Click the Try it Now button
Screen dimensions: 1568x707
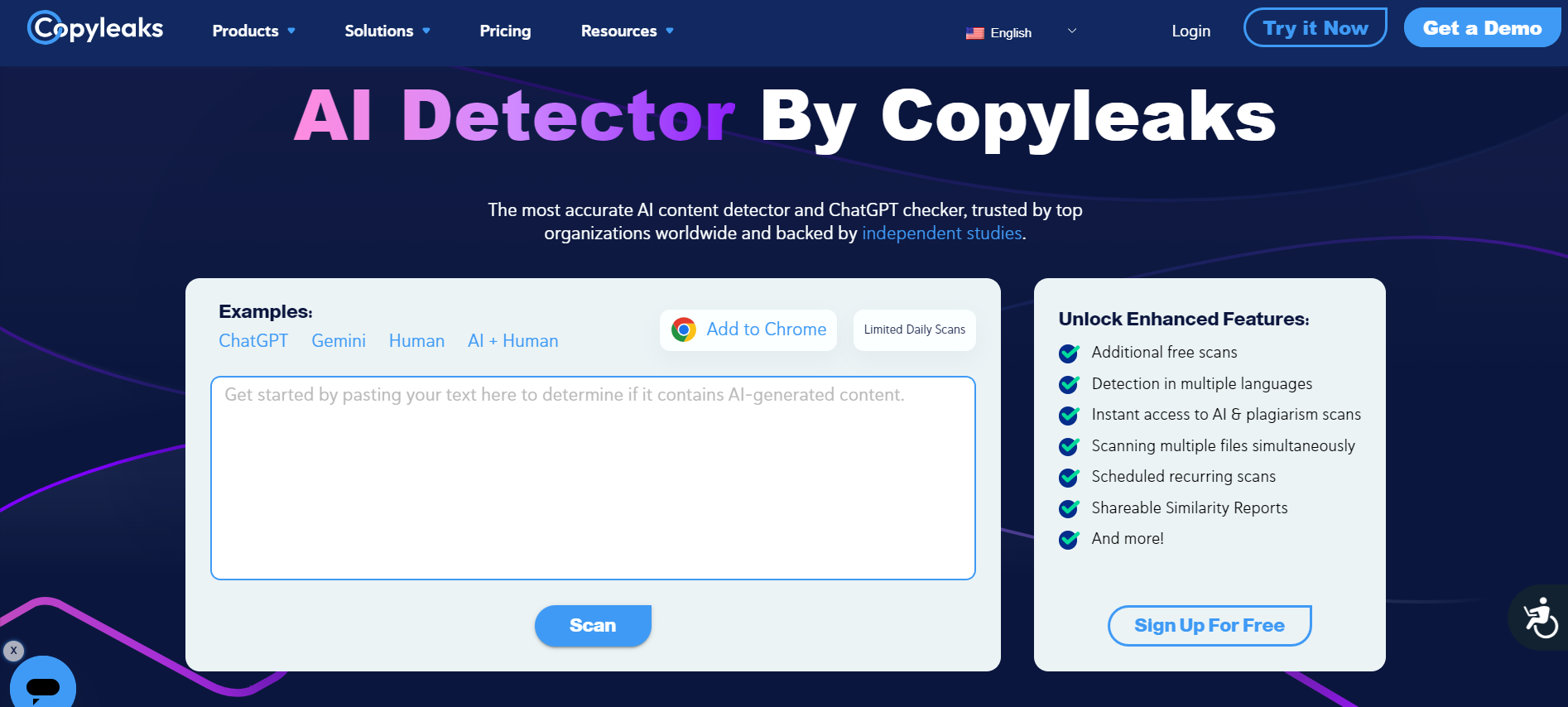(1315, 28)
